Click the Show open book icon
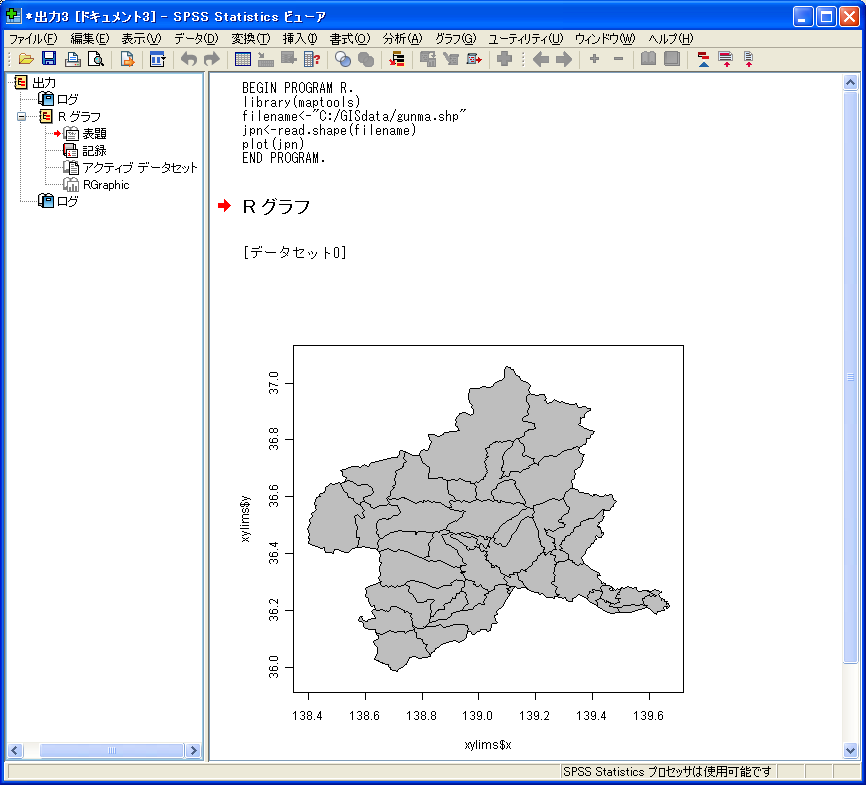This screenshot has height=785, width=866. [x=648, y=60]
